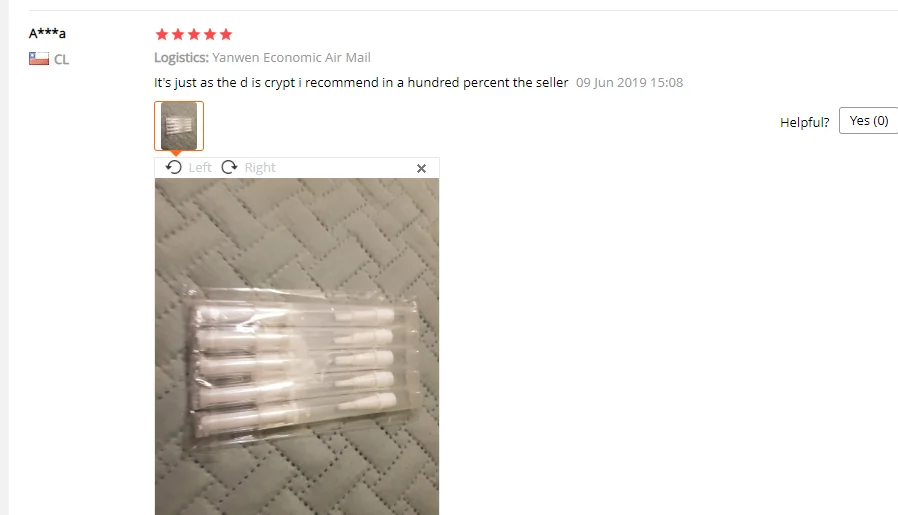This screenshot has height=515, width=898.
Task: Click the third red rating star
Action: pos(194,34)
